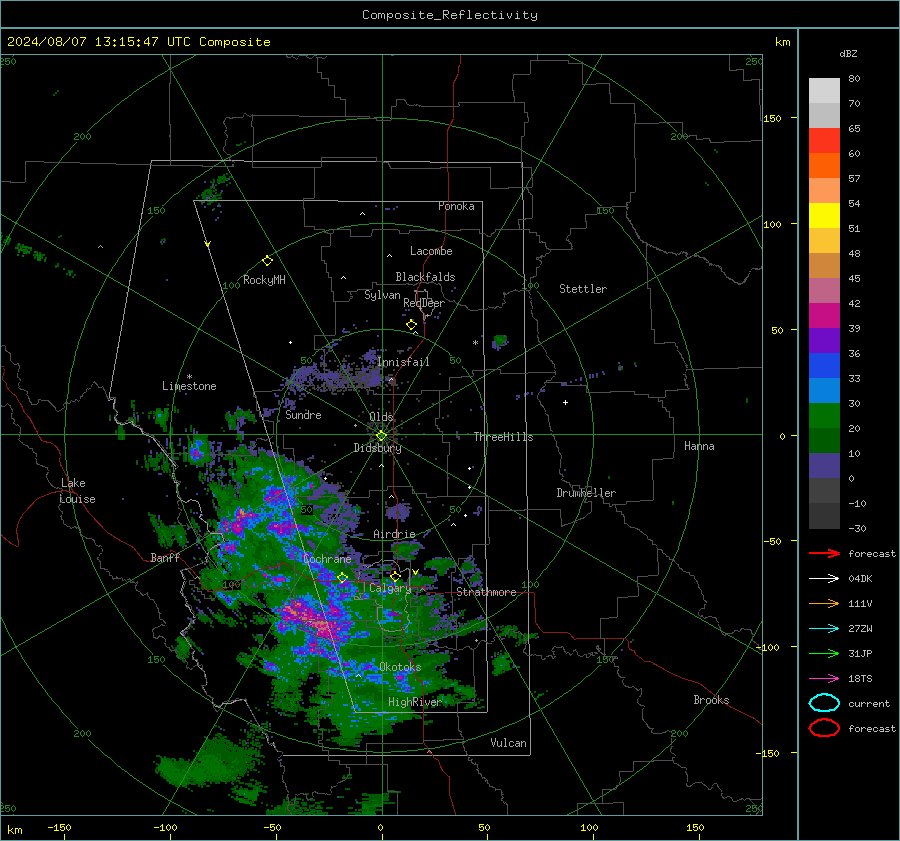Click the Banff town label
The height and width of the screenshot is (841, 900).
click(x=165, y=557)
